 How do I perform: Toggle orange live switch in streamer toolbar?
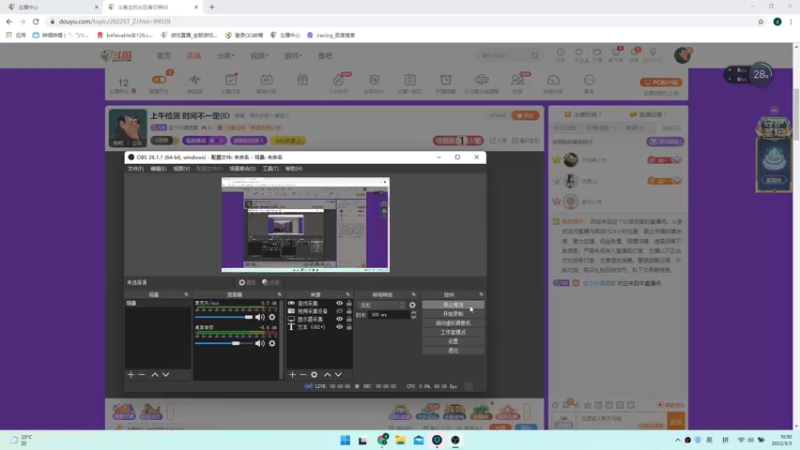pos(159,80)
